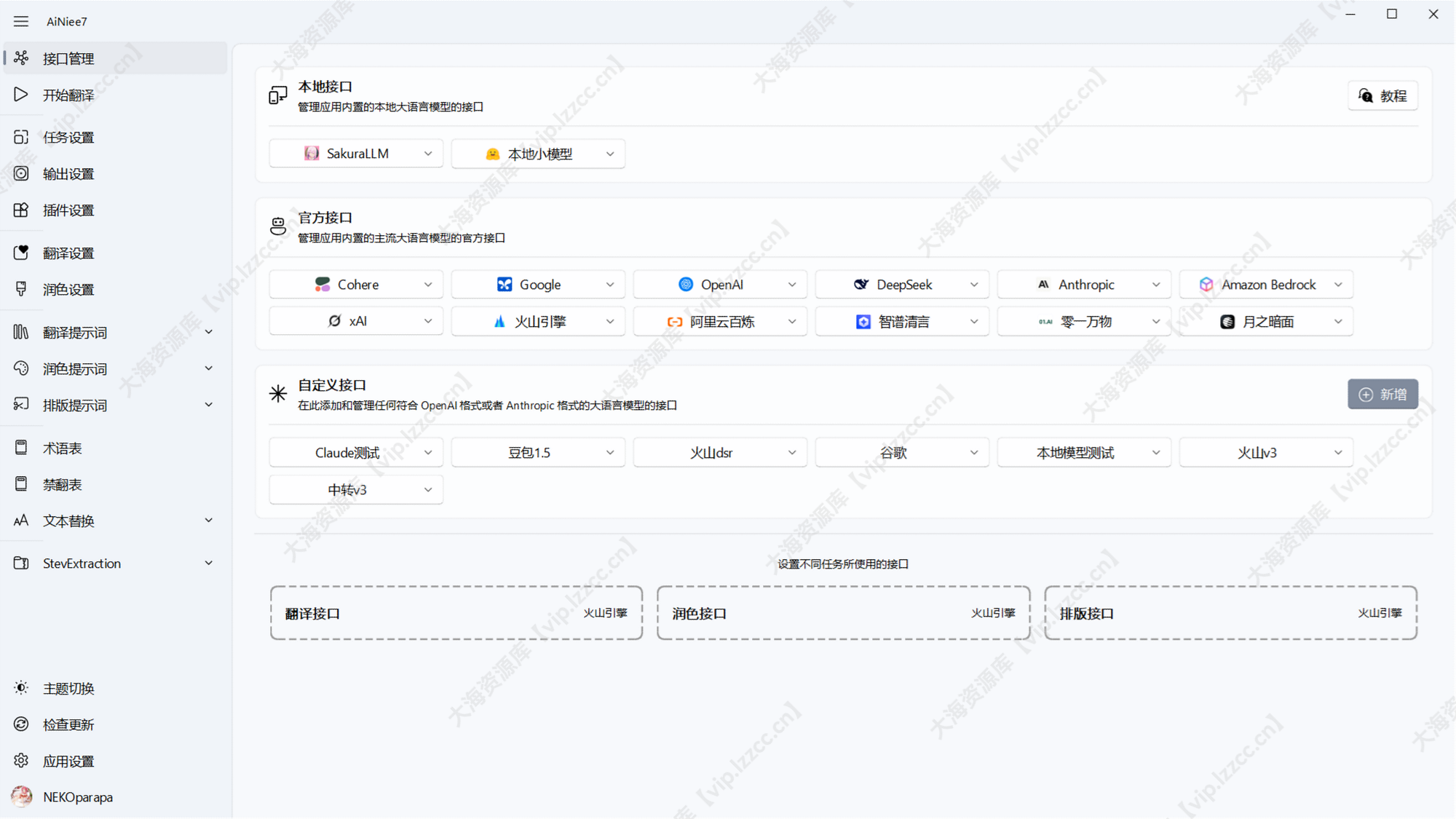
Task: Click the NEKOparapa avatar
Action: click(22, 796)
